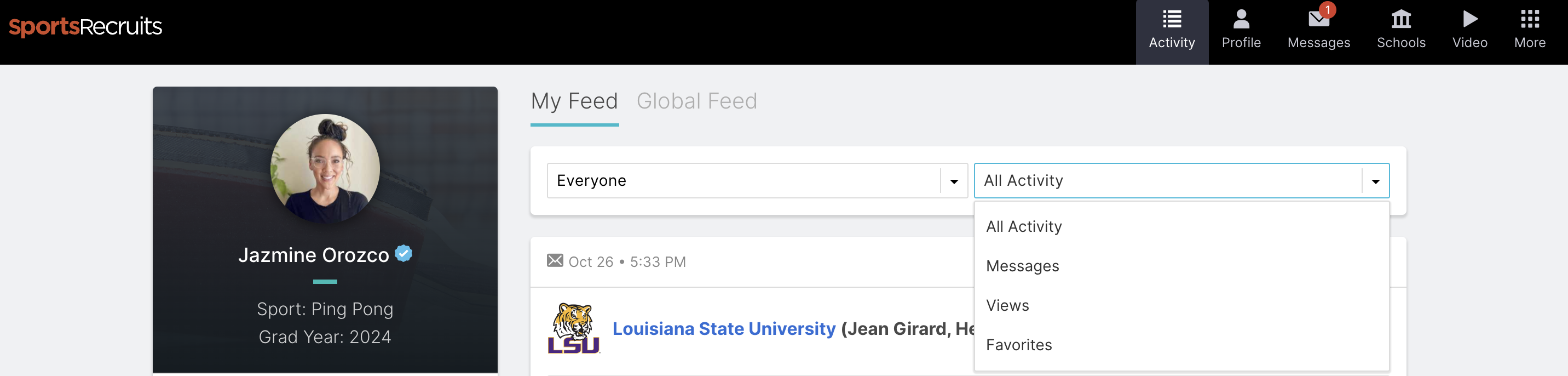This screenshot has width=1568, height=376.
Task: Click the All Activity combo box field
Action: click(x=1181, y=180)
